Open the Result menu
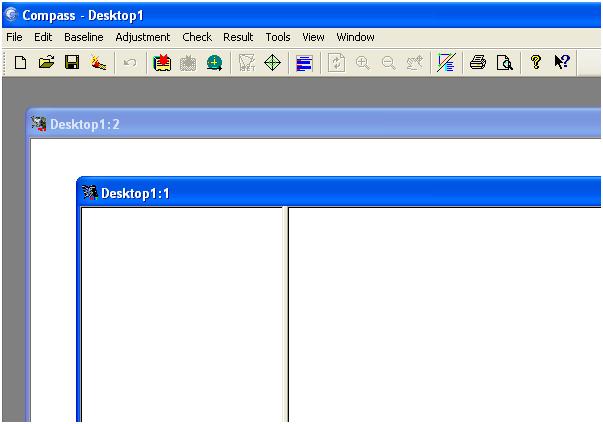Image resolution: width=603 pixels, height=424 pixels. pos(238,37)
